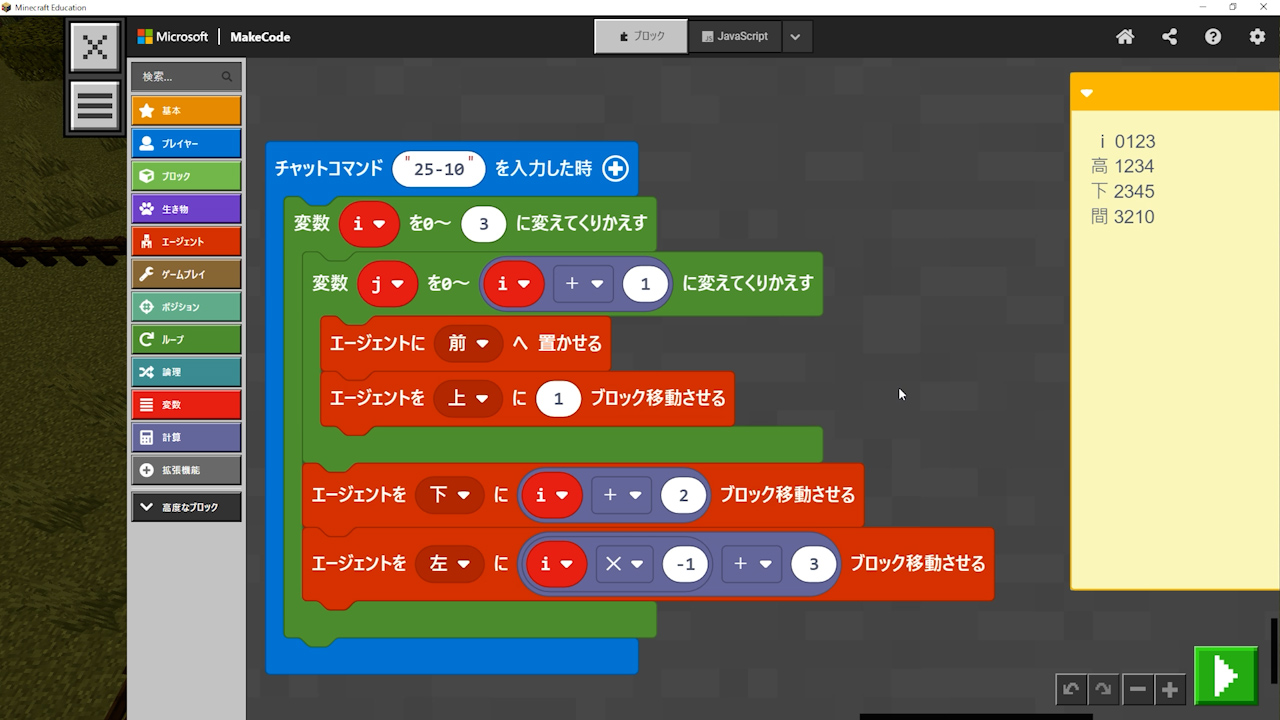The width and height of the screenshot is (1280, 720).
Task: Switch to the JavaScript editor tab
Action: click(x=735, y=36)
